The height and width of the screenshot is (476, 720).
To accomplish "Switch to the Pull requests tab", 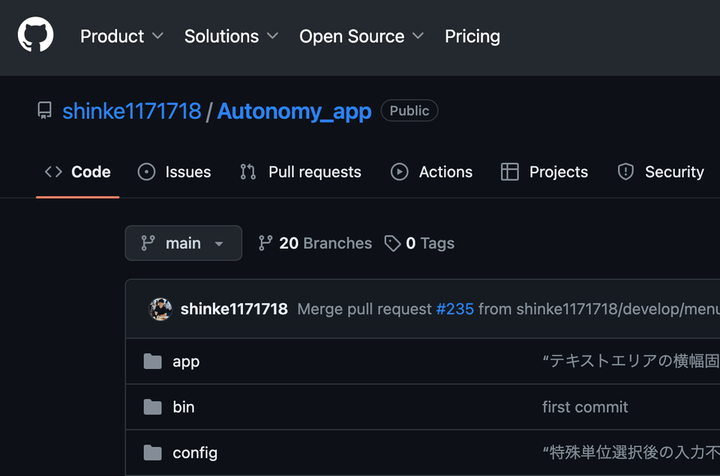I will pyautogui.click(x=301, y=172).
